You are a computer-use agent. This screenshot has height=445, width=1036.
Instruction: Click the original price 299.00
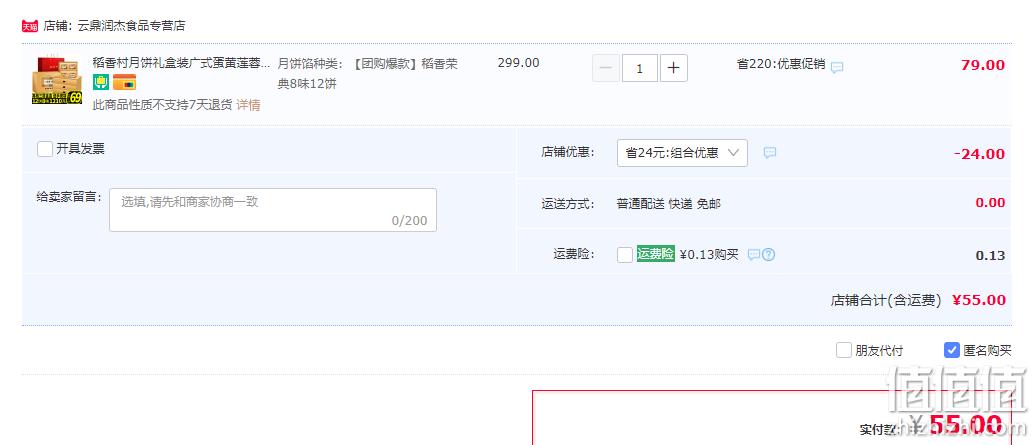click(519, 63)
